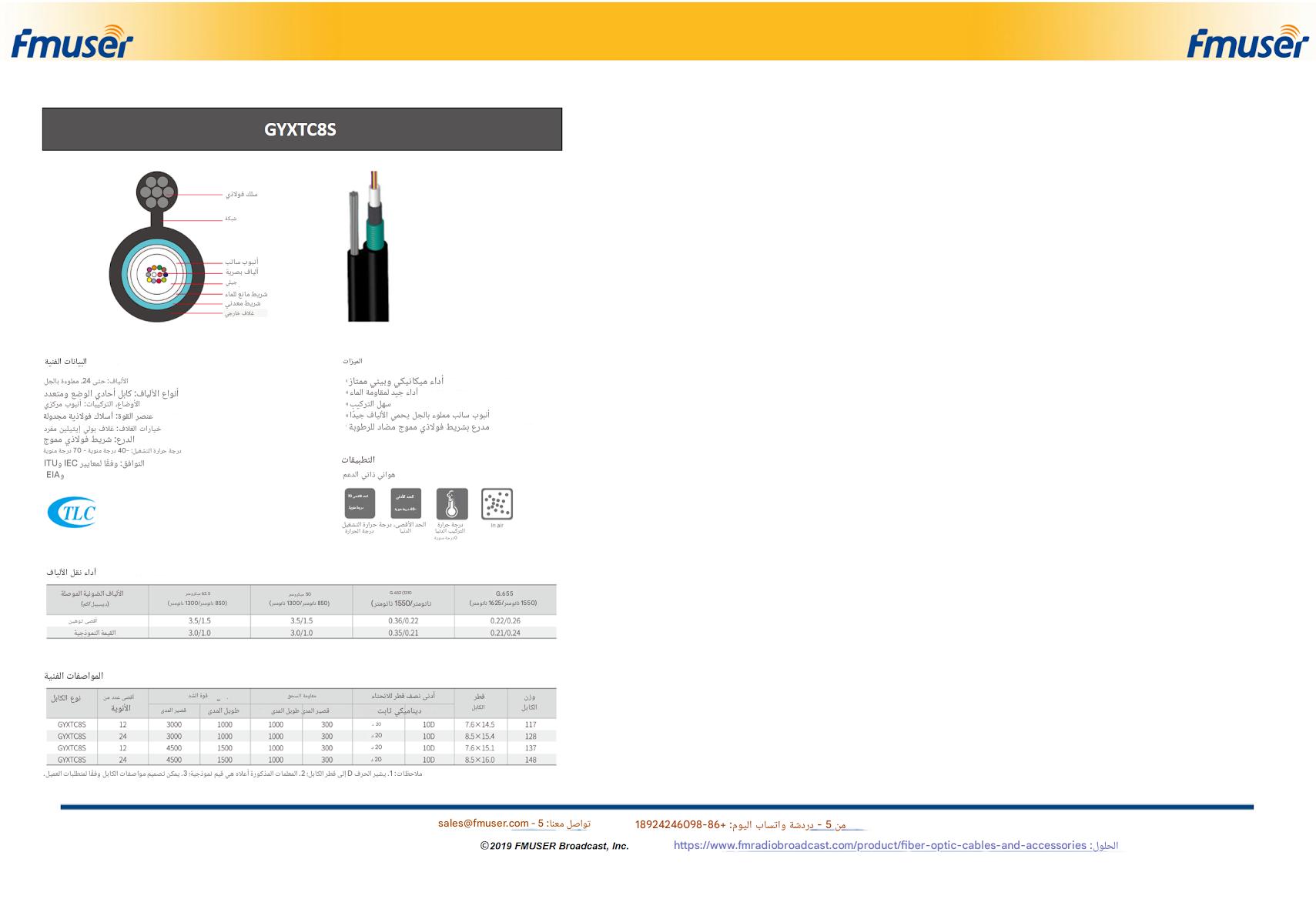
Task: Click the cable weight value '117'
Action: 531,724
